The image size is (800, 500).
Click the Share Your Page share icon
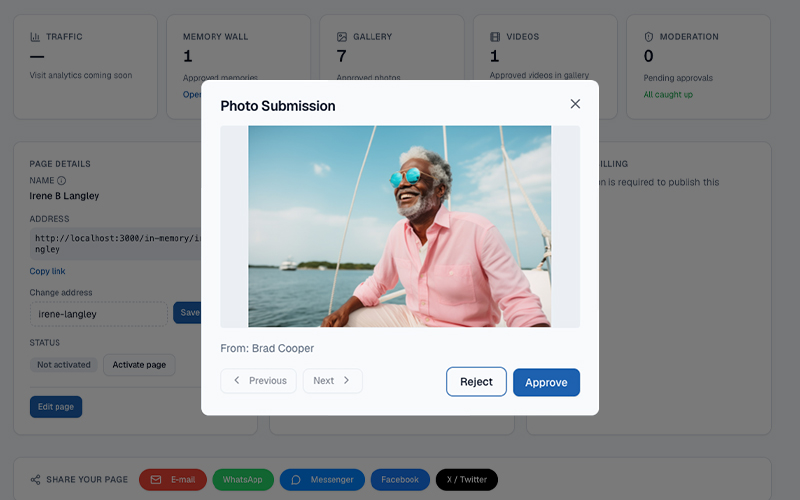[35, 480]
